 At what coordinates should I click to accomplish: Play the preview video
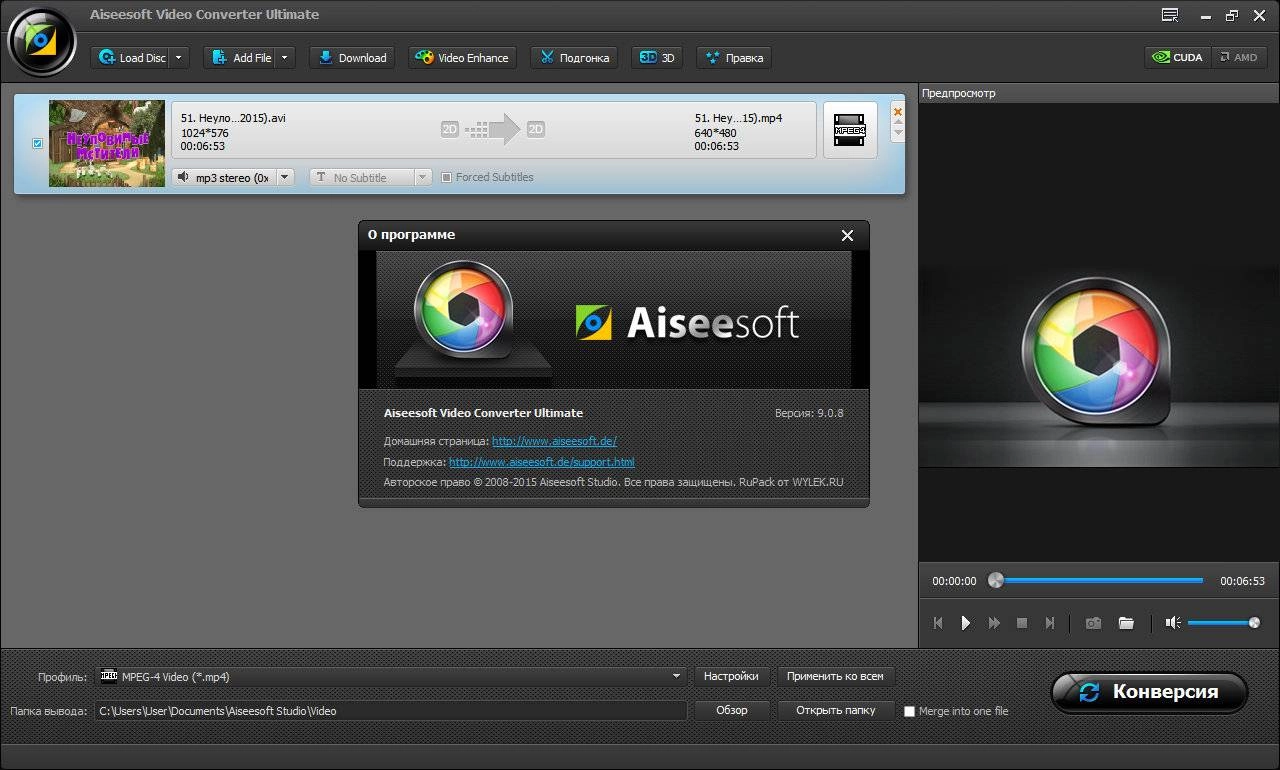(966, 623)
